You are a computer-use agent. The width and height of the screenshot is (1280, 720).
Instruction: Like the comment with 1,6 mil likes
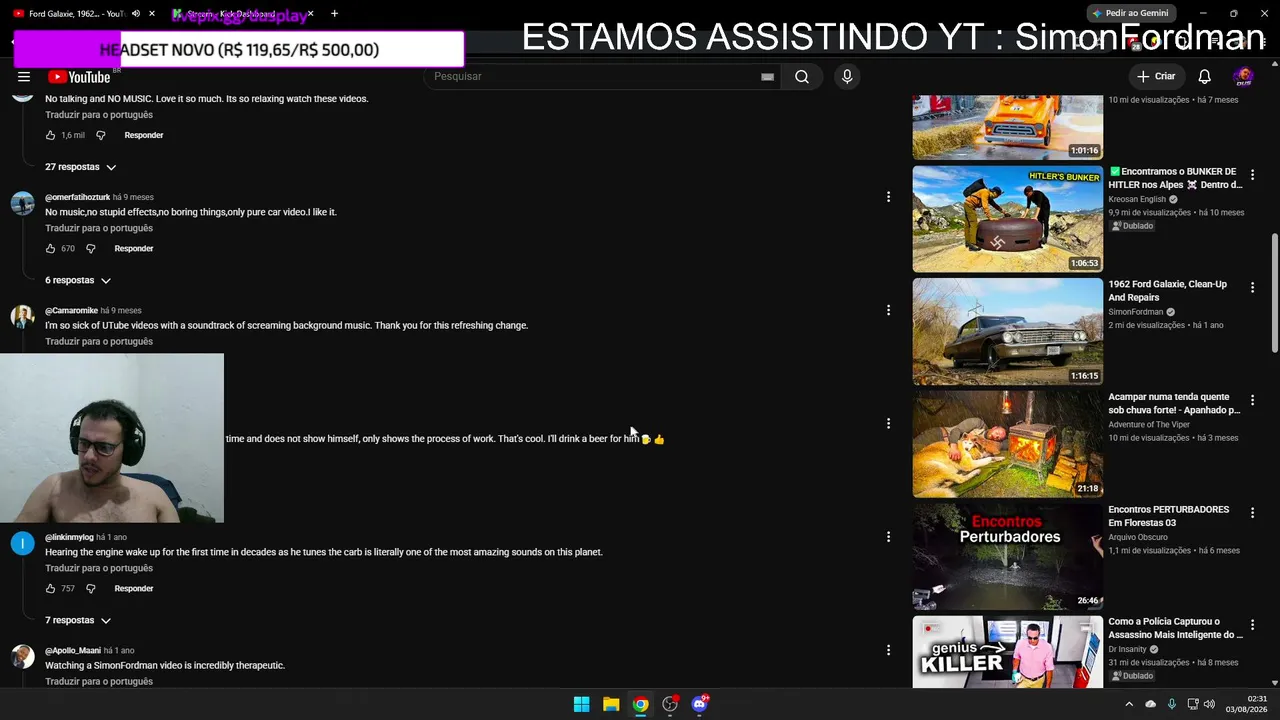pos(51,135)
